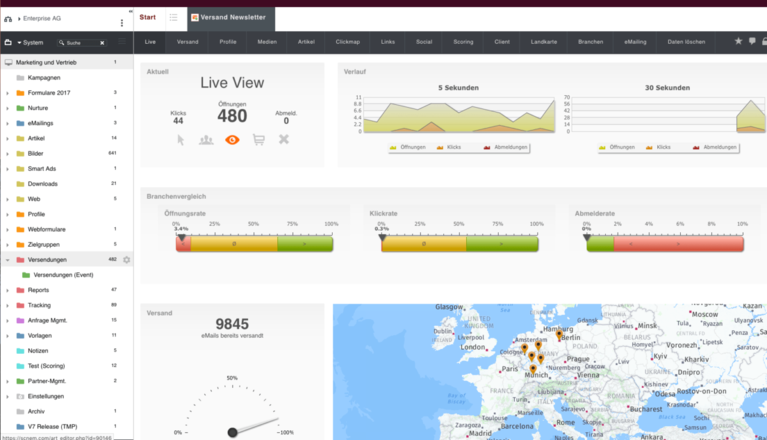This screenshot has height=440, width=767.
Task: Select the people group icon in Live View
Action: pyautogui.click(x=206, y=140)
